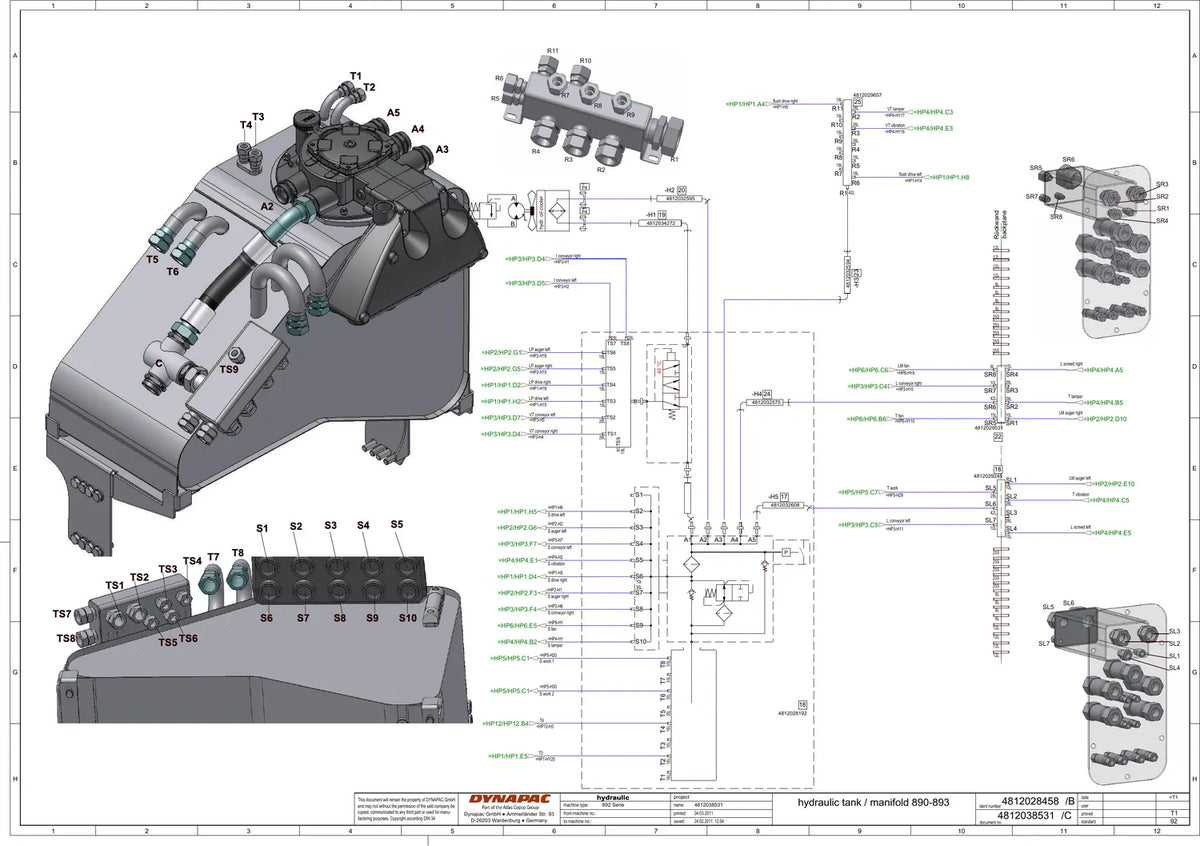Click the =HP4/HP4.B5 reference
The image size is (1200, 846).
click(1105, 402)
